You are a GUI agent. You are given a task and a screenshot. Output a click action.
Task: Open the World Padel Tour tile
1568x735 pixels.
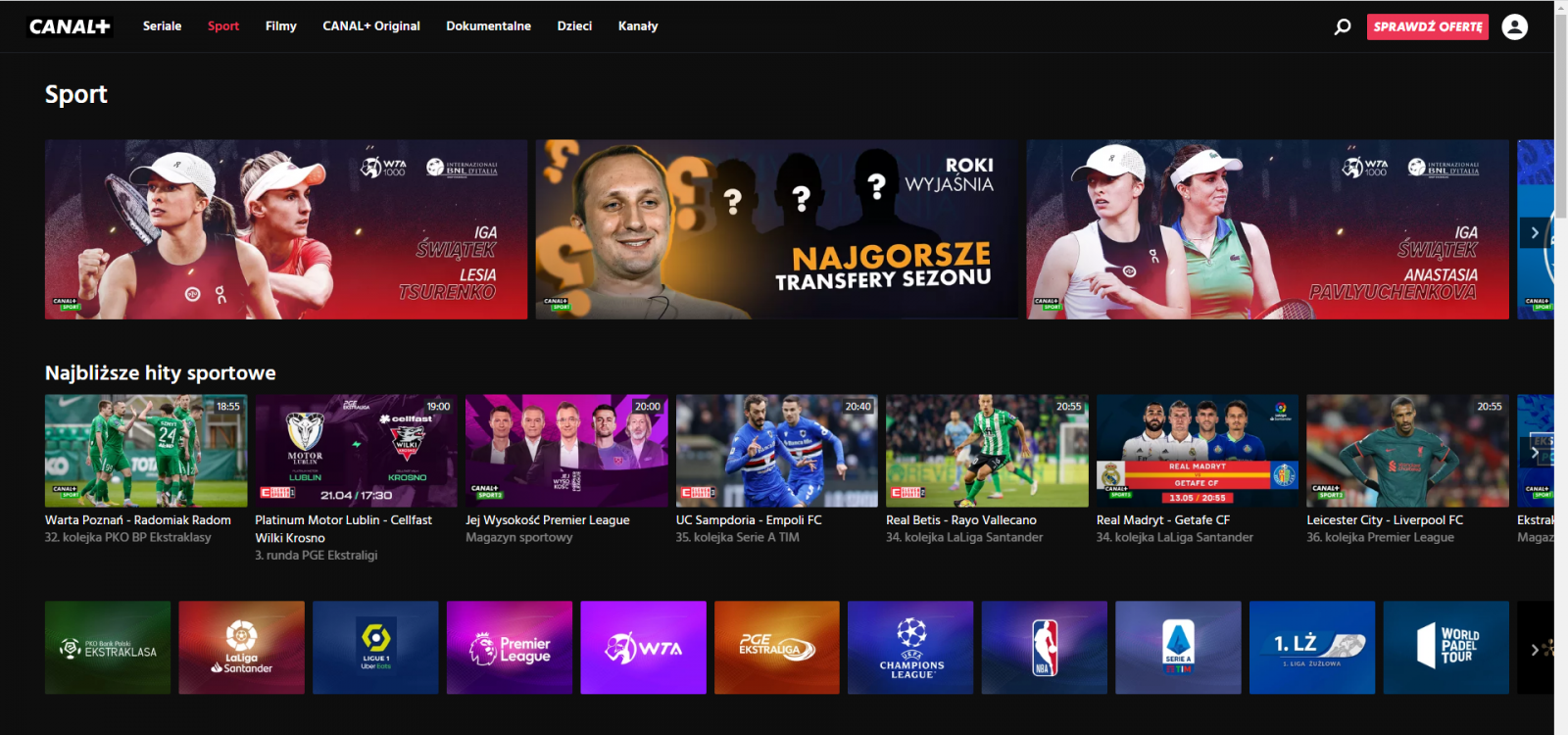(1446, 648)
